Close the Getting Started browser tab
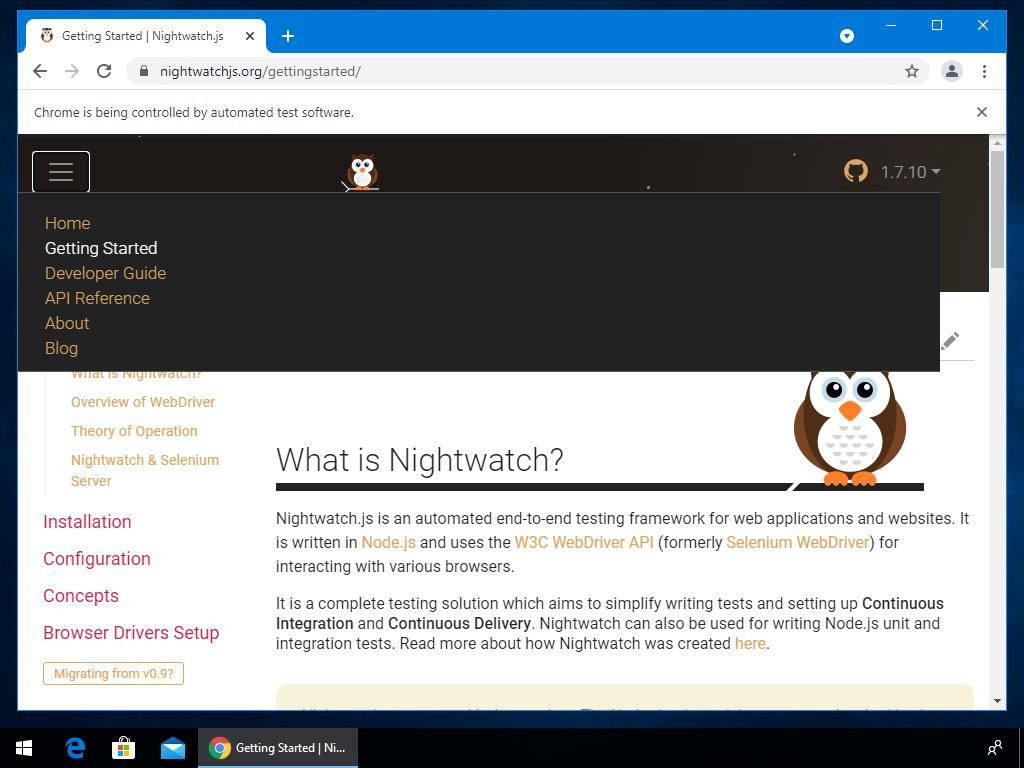This screenshot has width=1024, height=768. pos(249,36)
